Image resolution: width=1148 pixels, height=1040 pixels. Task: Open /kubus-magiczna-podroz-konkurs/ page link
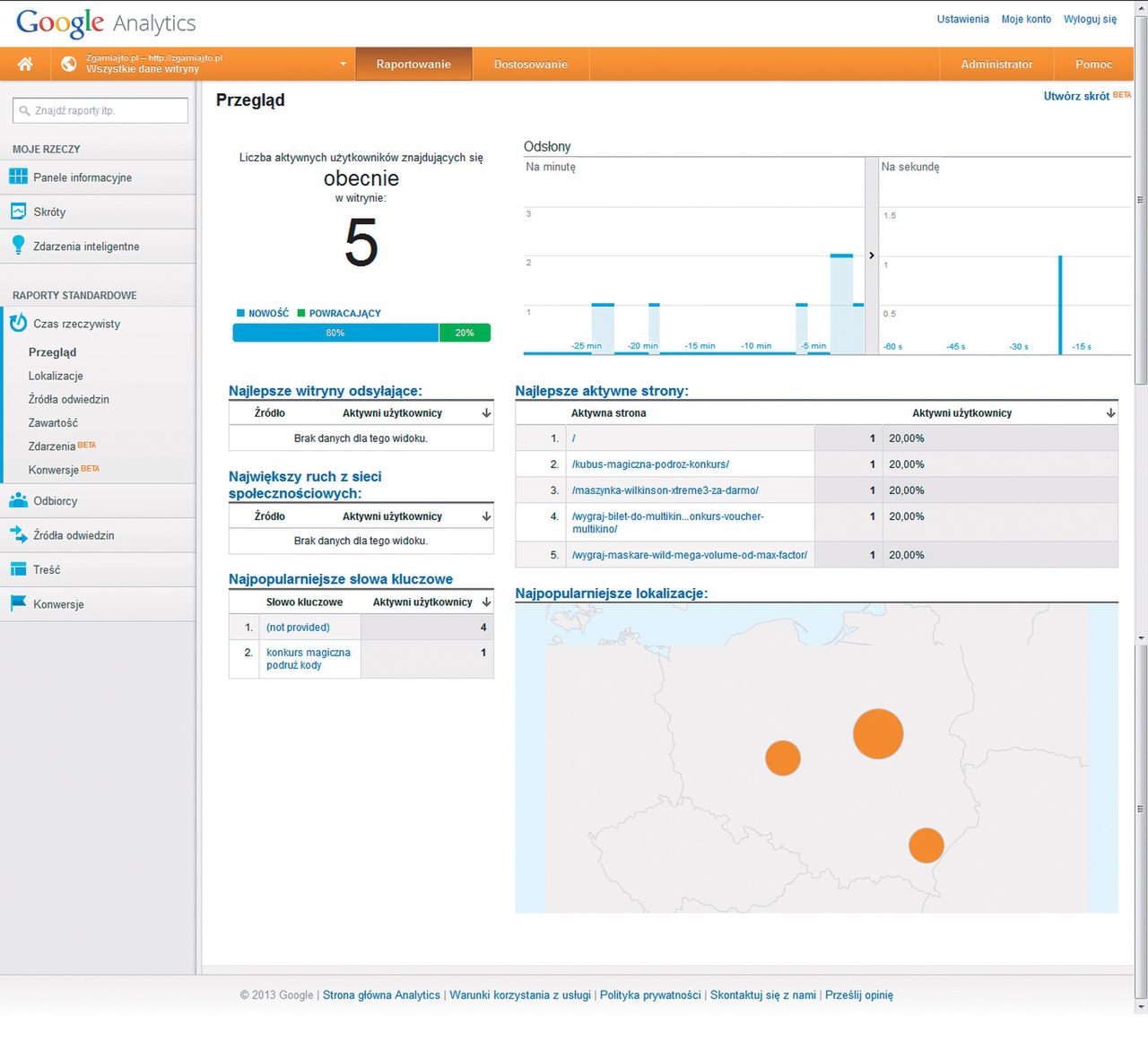650,464
